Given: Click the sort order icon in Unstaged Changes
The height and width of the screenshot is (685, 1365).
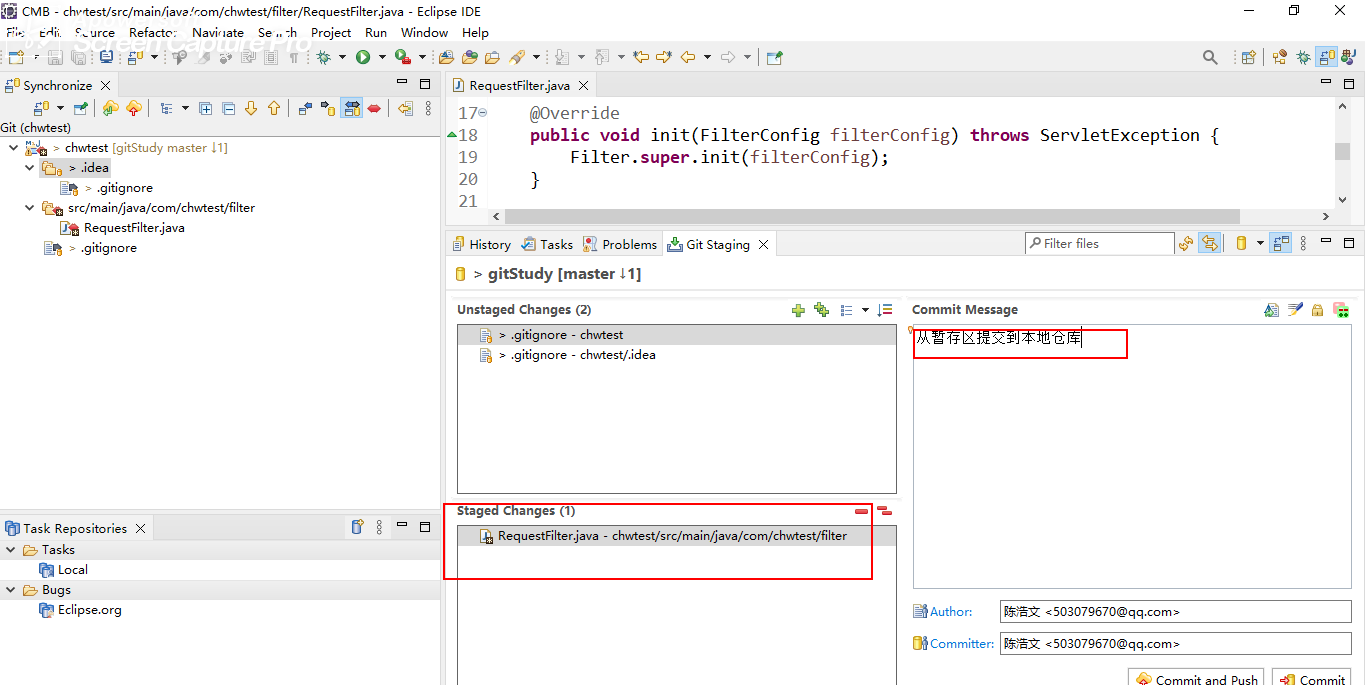Looking at the screenshot, I should [x=884, y=310].
